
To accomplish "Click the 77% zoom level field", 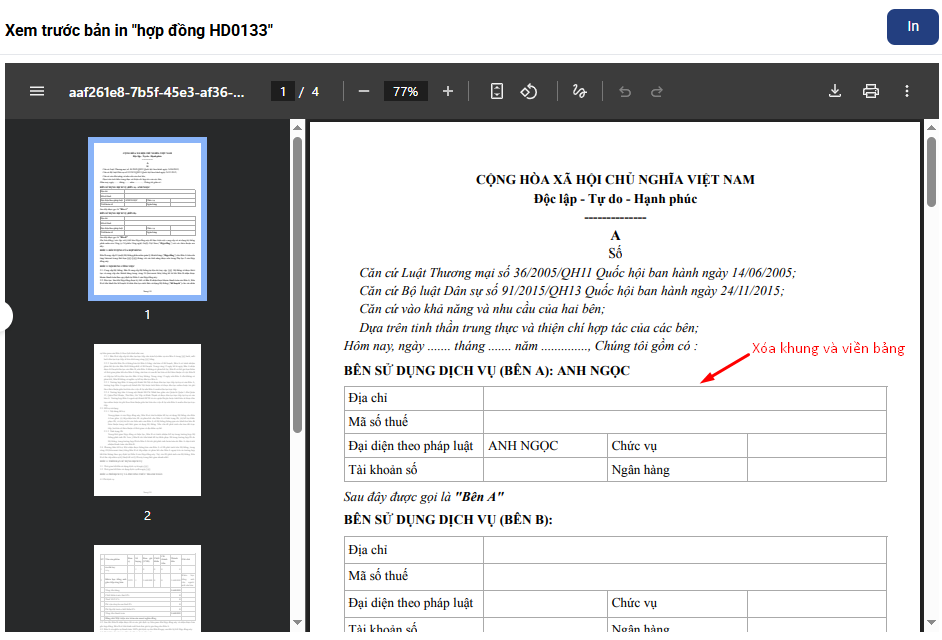I will tap(405, 91).
